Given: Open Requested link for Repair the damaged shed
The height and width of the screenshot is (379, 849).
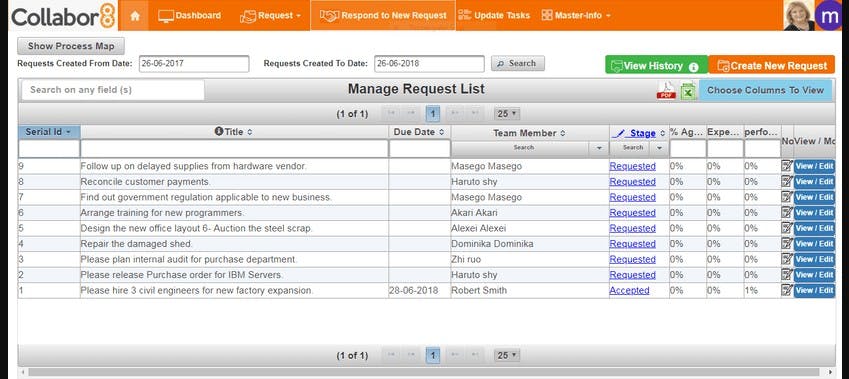Looking at the screenshot, I should pyautogui.click(x=632, y=244).
